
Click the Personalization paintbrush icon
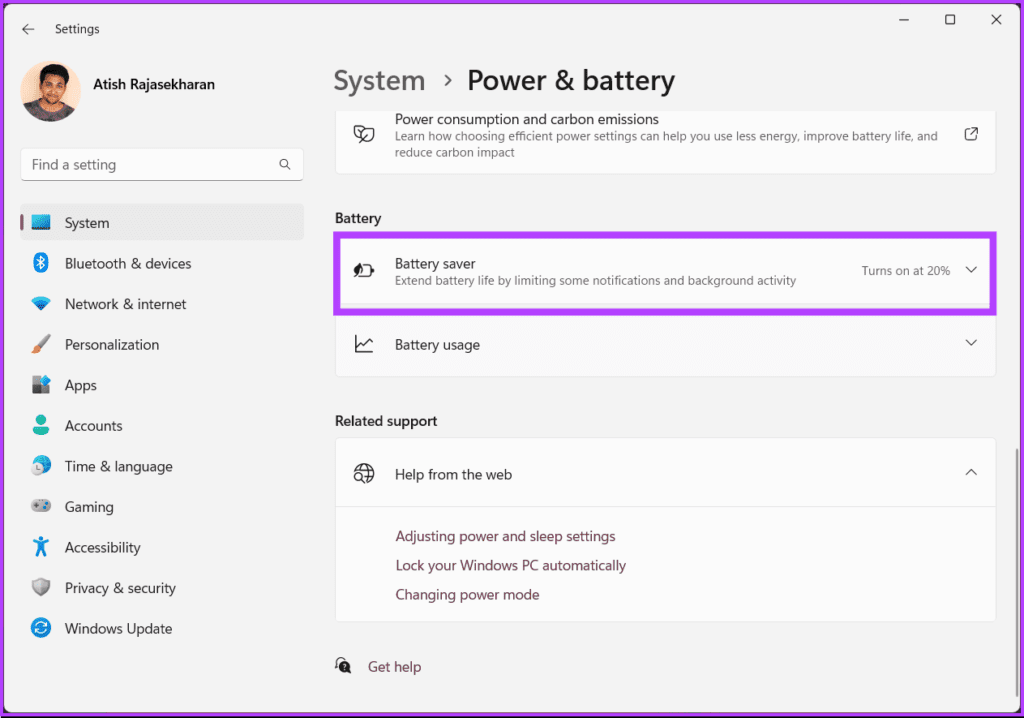(x=40, y=344)
